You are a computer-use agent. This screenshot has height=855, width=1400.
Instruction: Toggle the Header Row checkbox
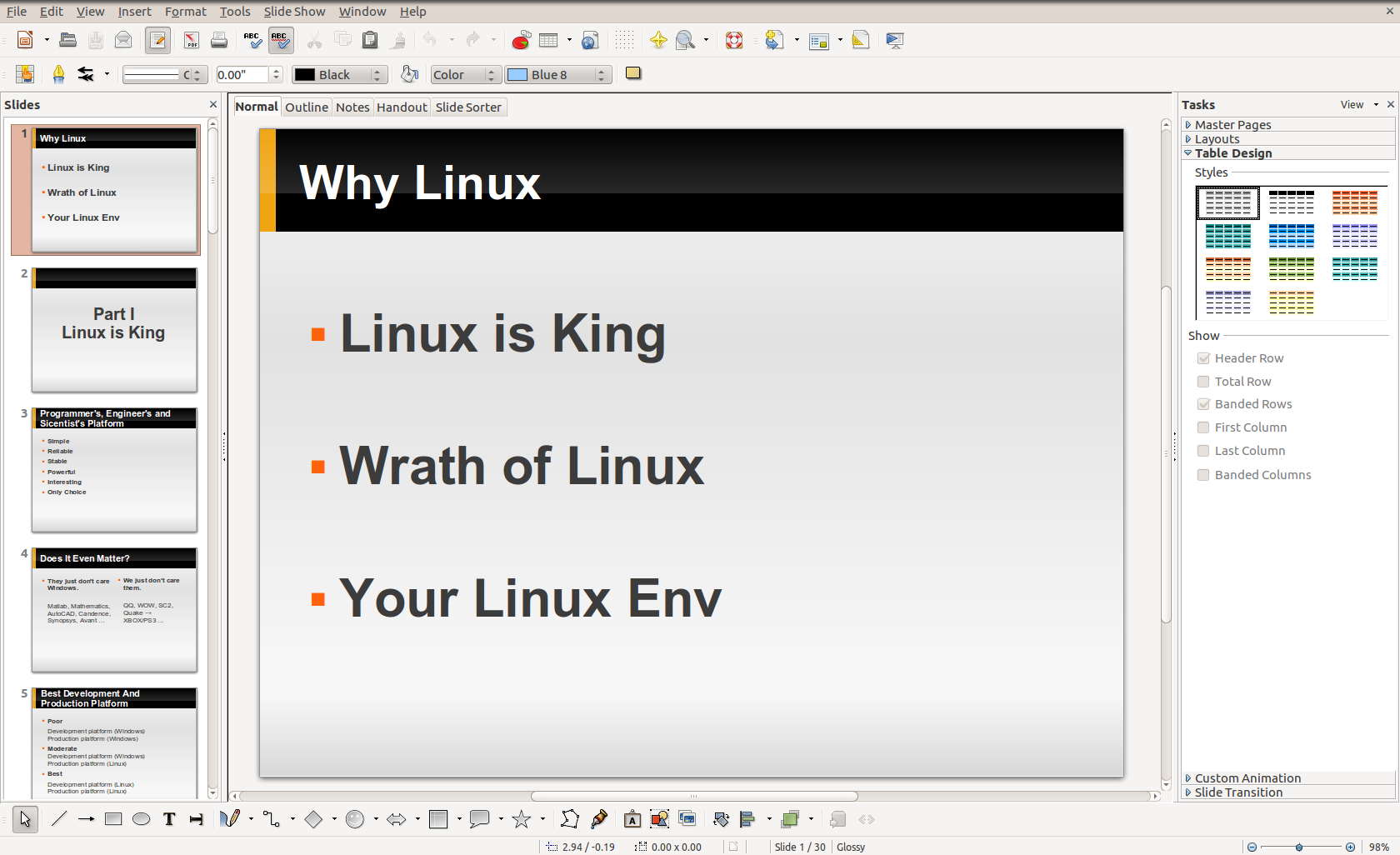(x=1203, y=358)
